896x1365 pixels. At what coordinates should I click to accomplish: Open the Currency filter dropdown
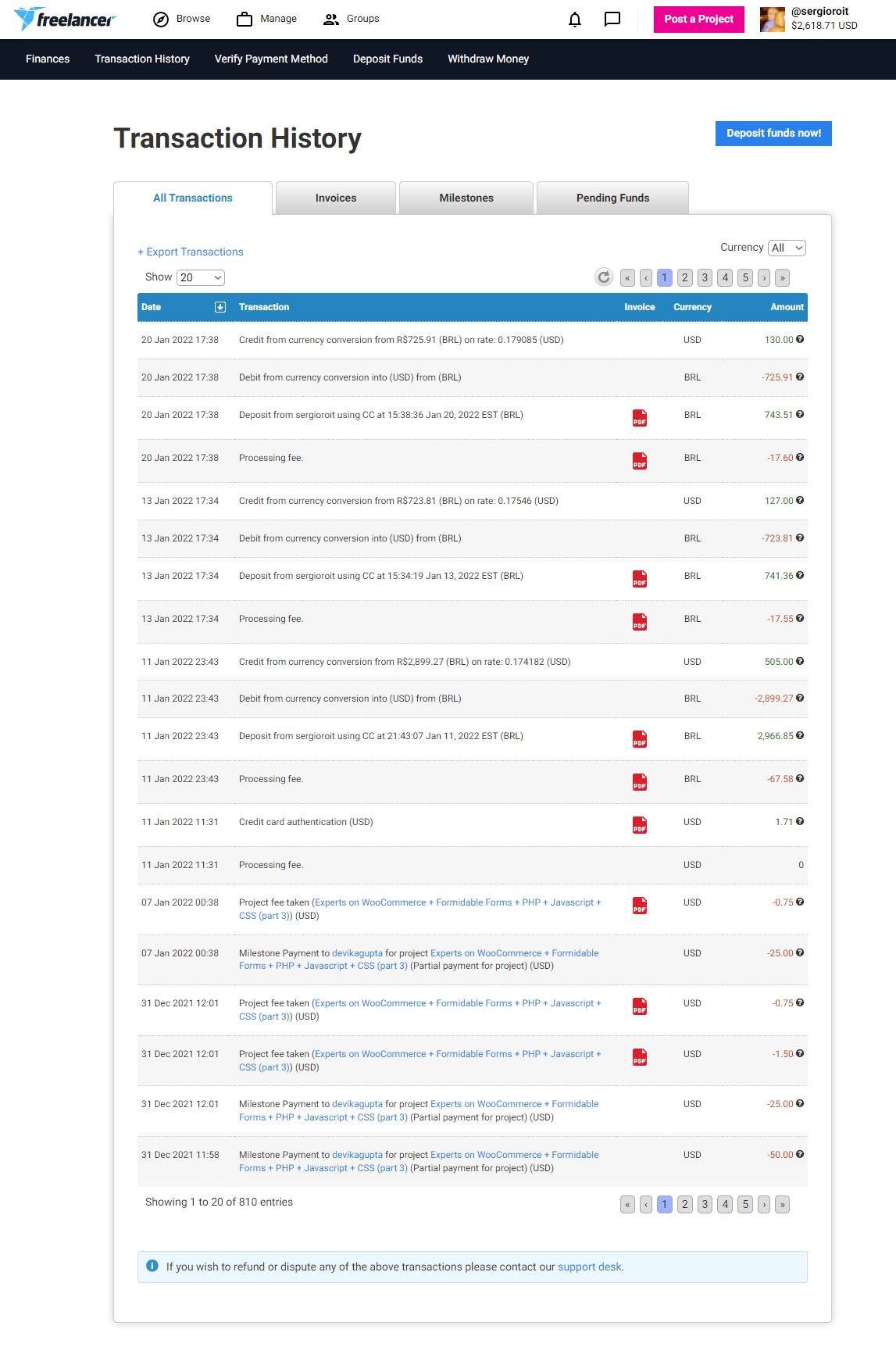pos(787,248)
